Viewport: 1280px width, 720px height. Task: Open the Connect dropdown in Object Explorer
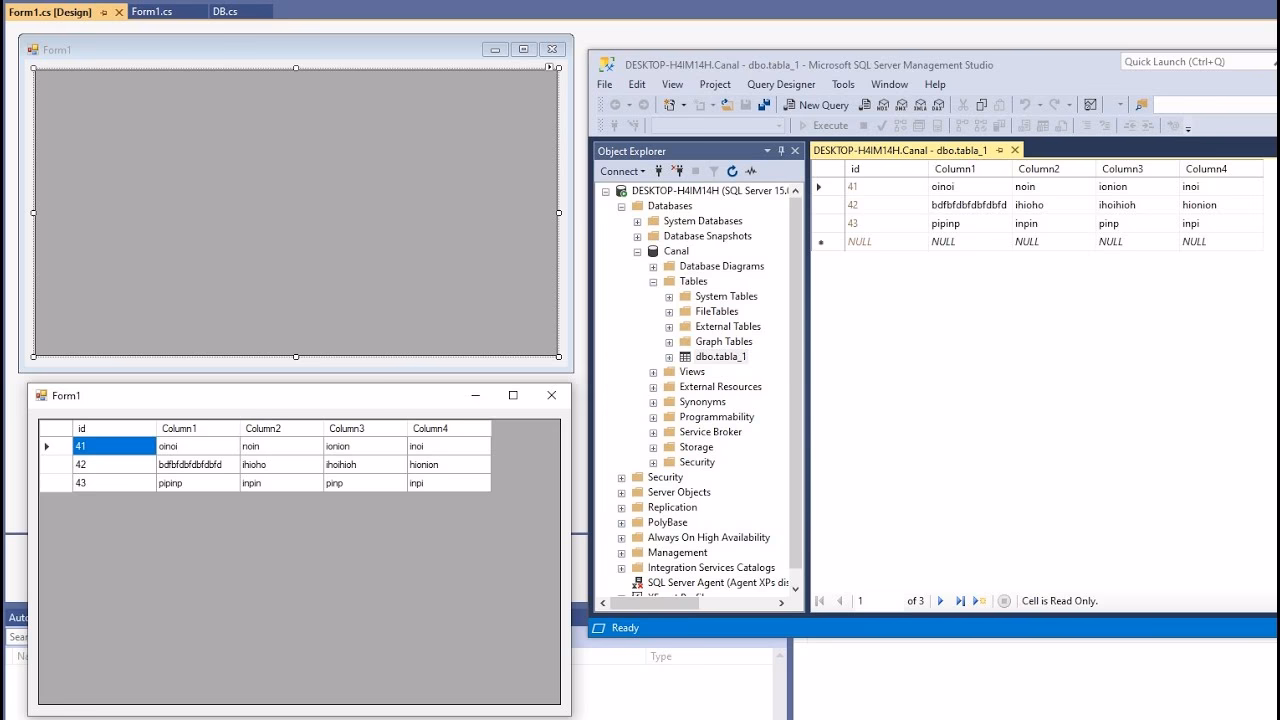(623, 171)
